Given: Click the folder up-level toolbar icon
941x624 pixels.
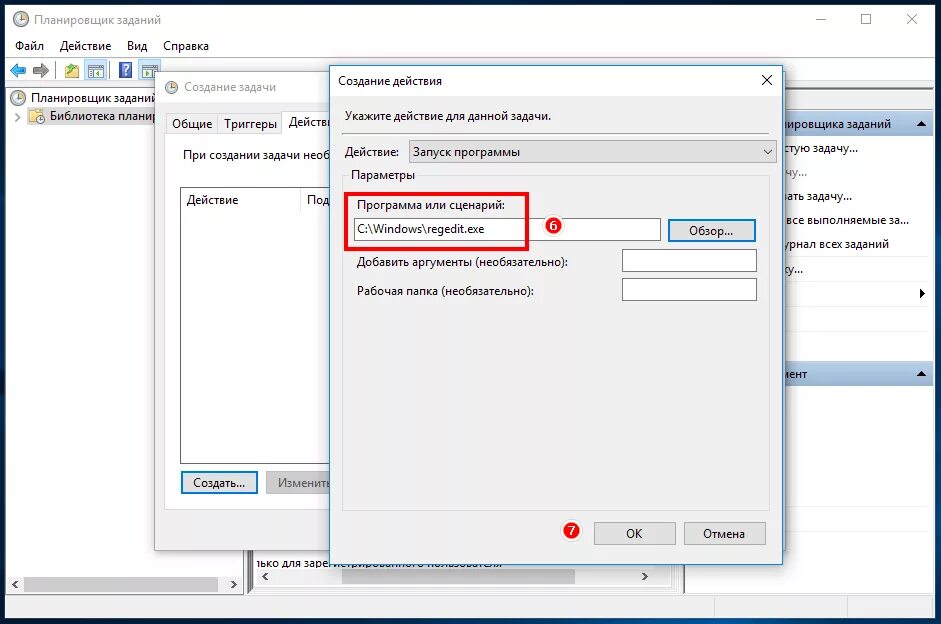Looking at the screenshot, I should 71,71.
